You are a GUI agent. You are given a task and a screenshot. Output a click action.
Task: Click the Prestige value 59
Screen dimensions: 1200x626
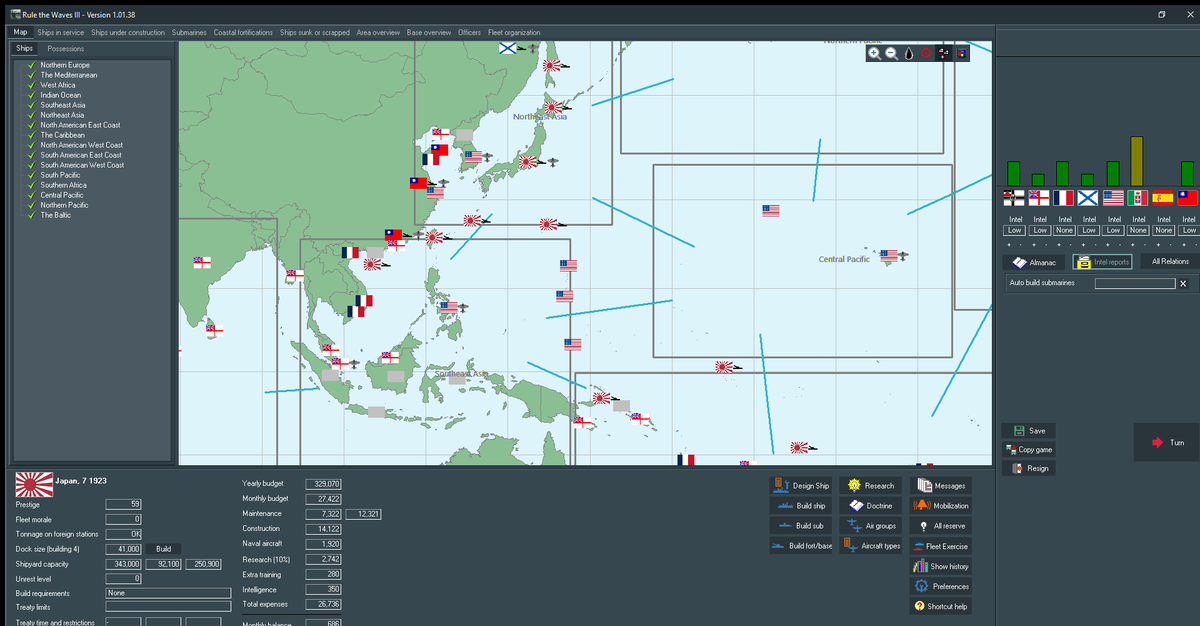[x=124, y=504]
